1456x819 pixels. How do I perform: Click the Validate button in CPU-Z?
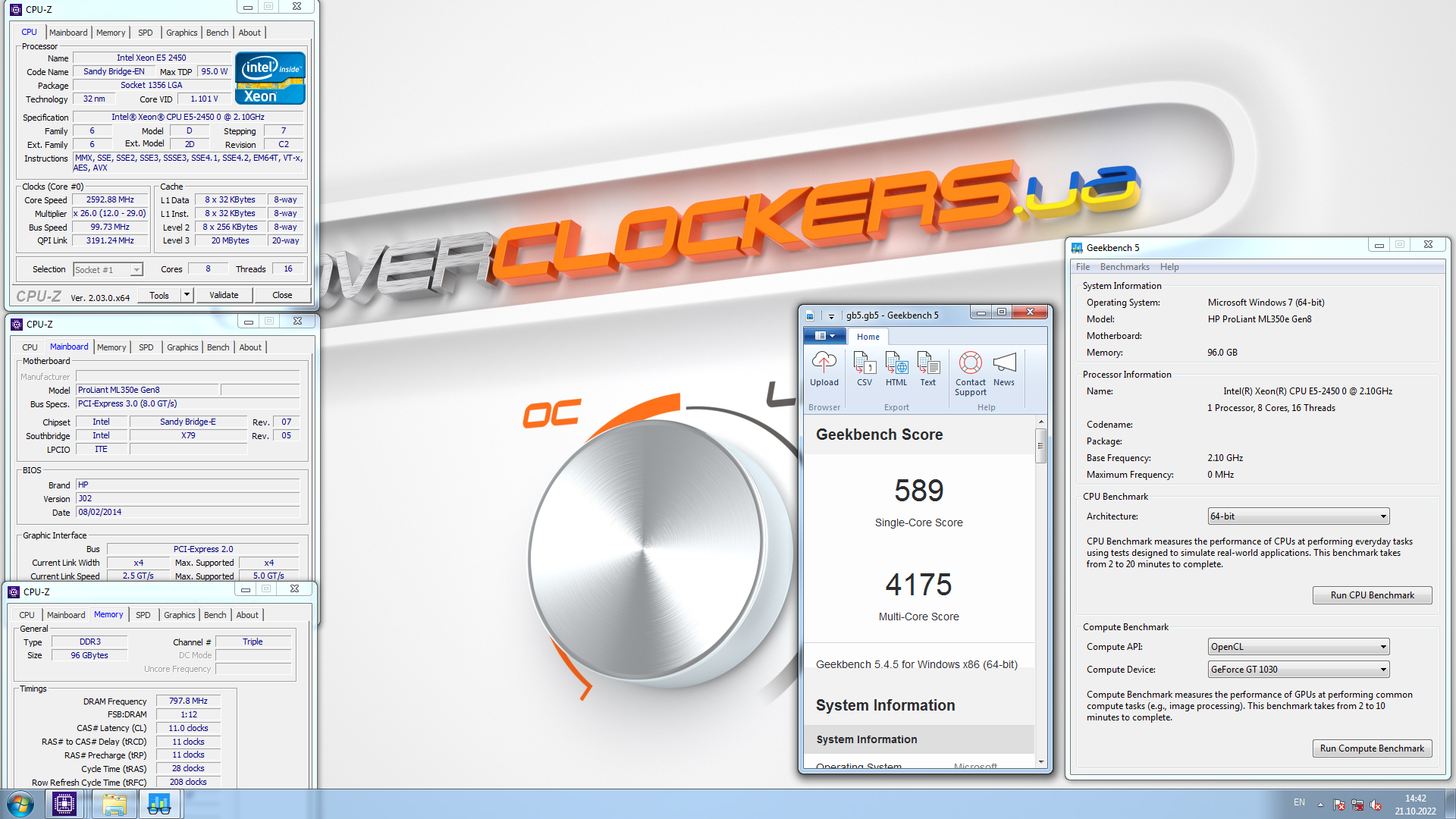click(224, 295)
